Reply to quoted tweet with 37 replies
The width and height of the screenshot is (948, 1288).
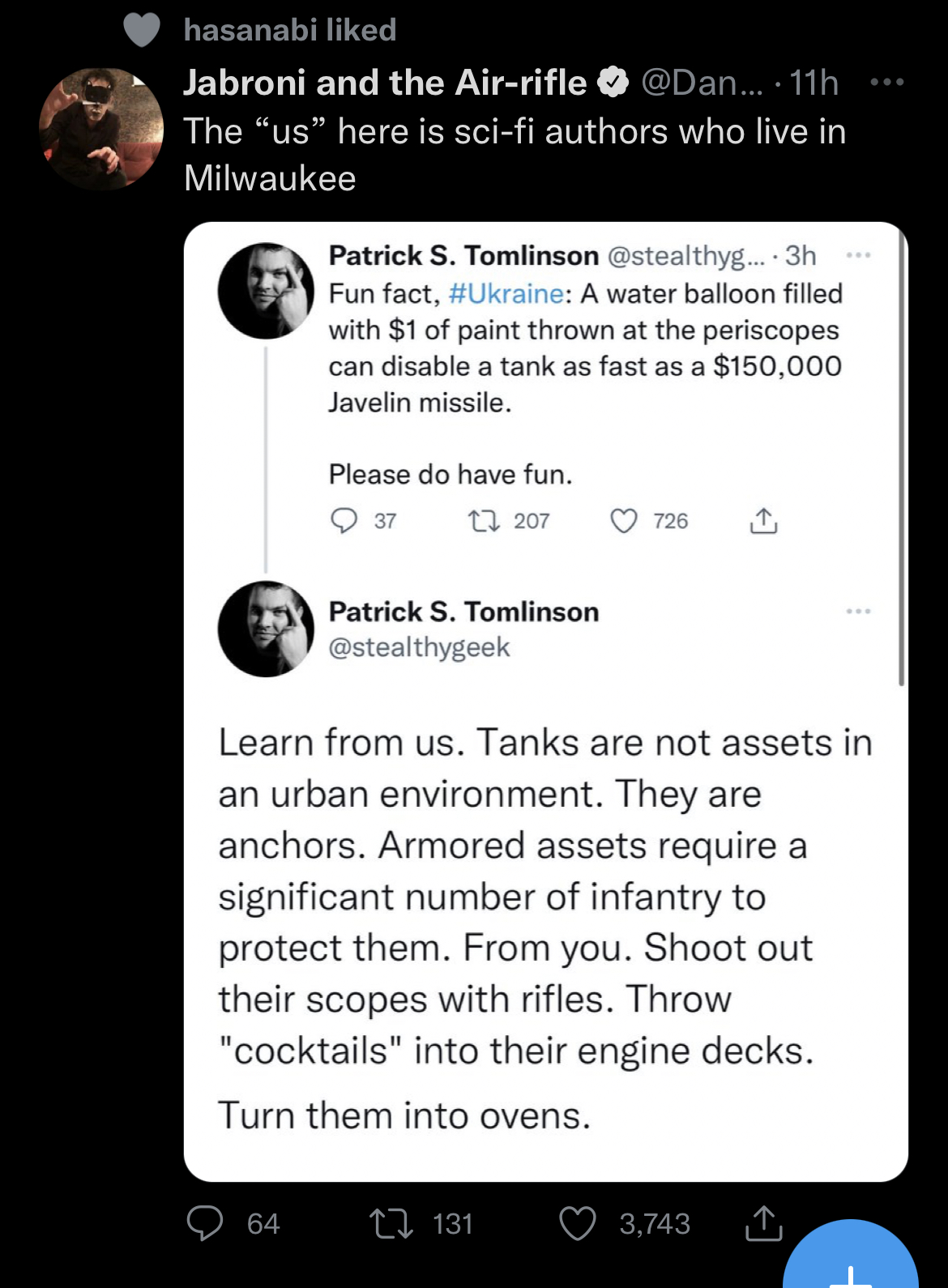(344, 520)
